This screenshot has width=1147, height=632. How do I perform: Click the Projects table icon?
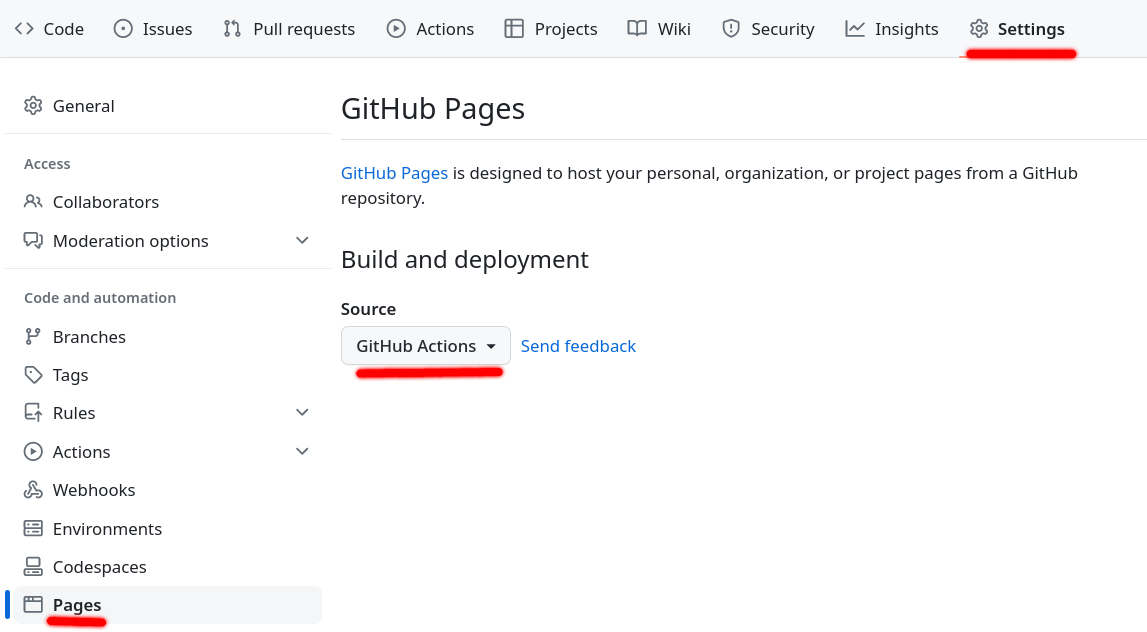514,29
